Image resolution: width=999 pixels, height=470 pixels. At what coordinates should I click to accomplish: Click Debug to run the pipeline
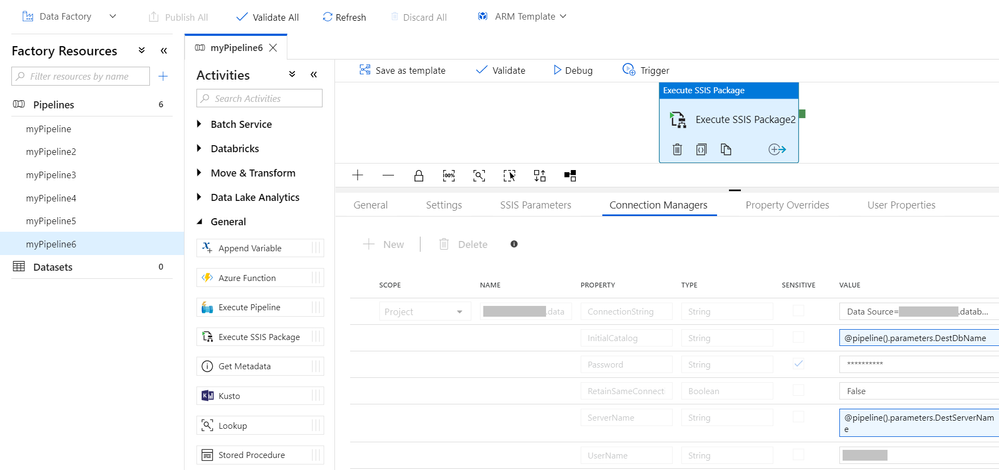(573, 70)
